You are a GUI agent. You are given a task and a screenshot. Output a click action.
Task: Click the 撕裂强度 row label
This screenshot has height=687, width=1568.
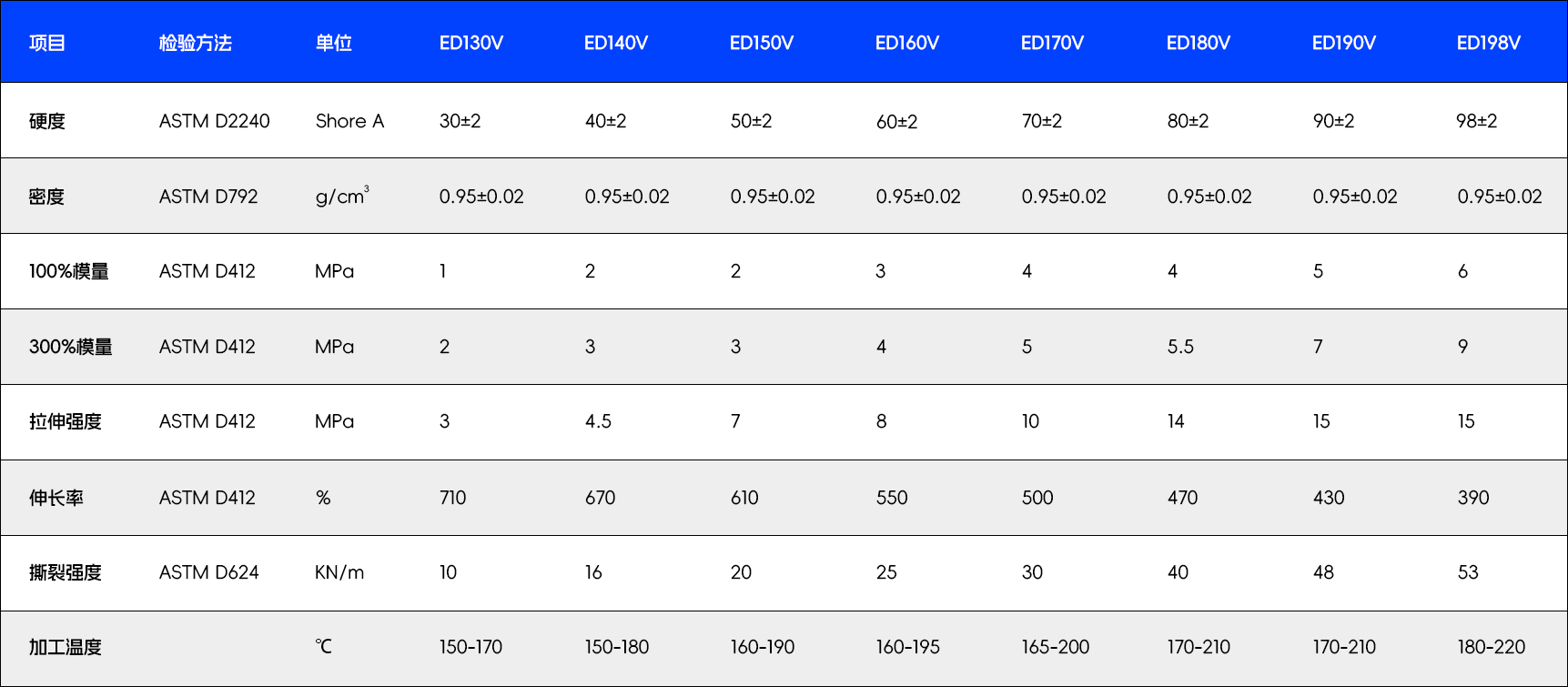(65, 572)
